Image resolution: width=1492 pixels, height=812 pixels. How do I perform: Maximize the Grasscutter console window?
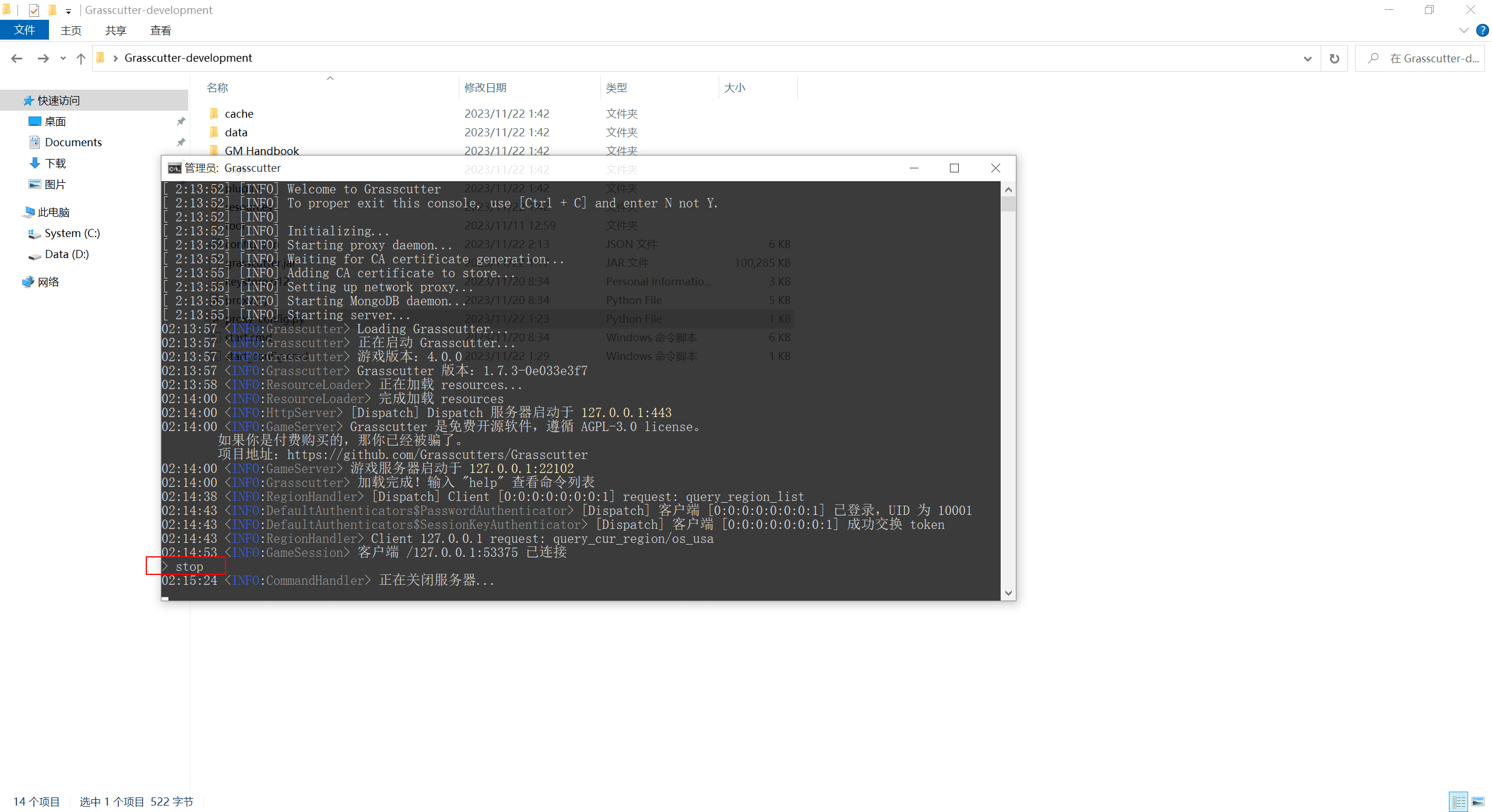click(x=954, y=168)
